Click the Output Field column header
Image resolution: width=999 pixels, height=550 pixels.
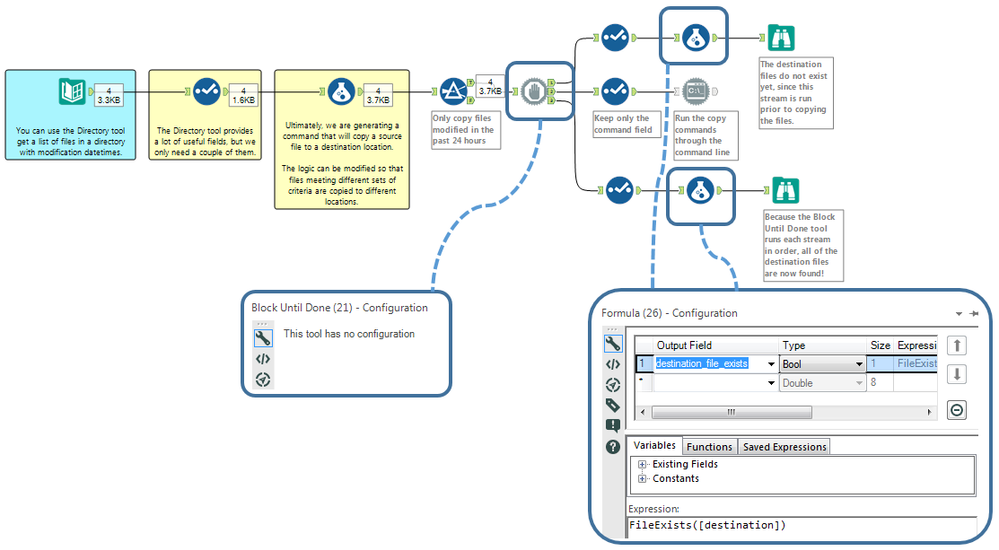click(715, 345)
